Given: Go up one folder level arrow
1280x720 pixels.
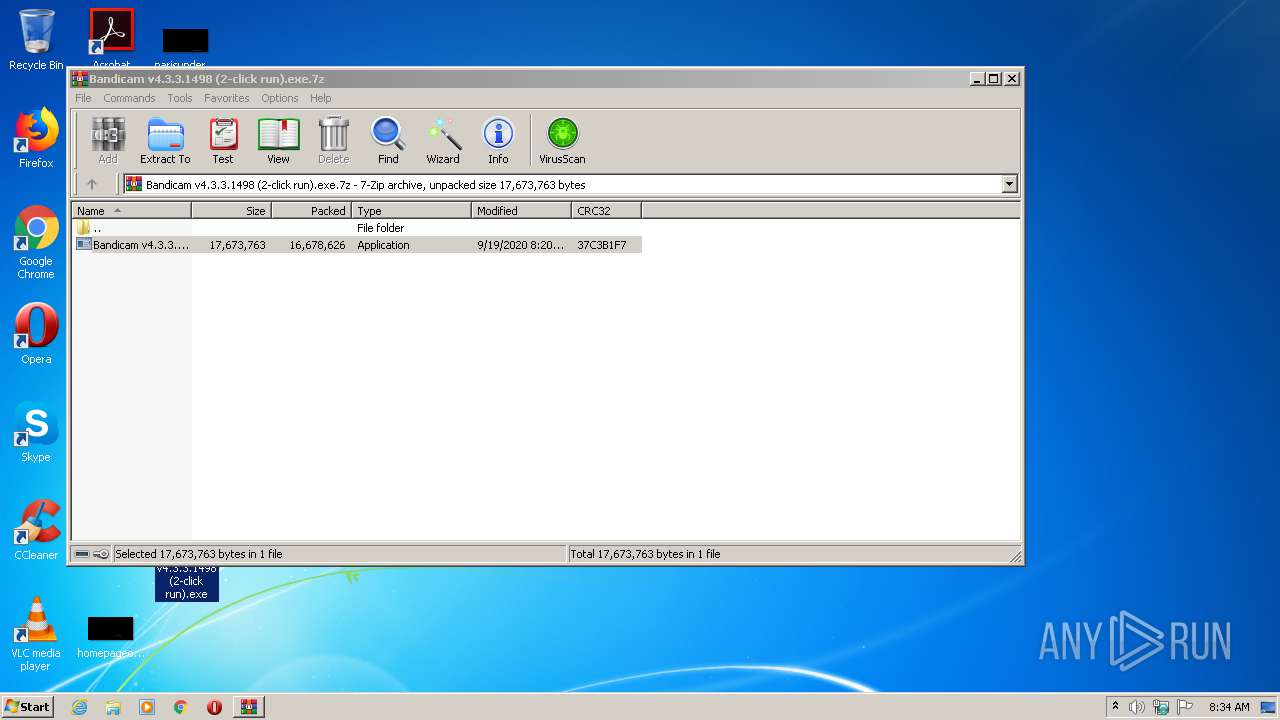Looking at the screenshot, I should point(92,184).
